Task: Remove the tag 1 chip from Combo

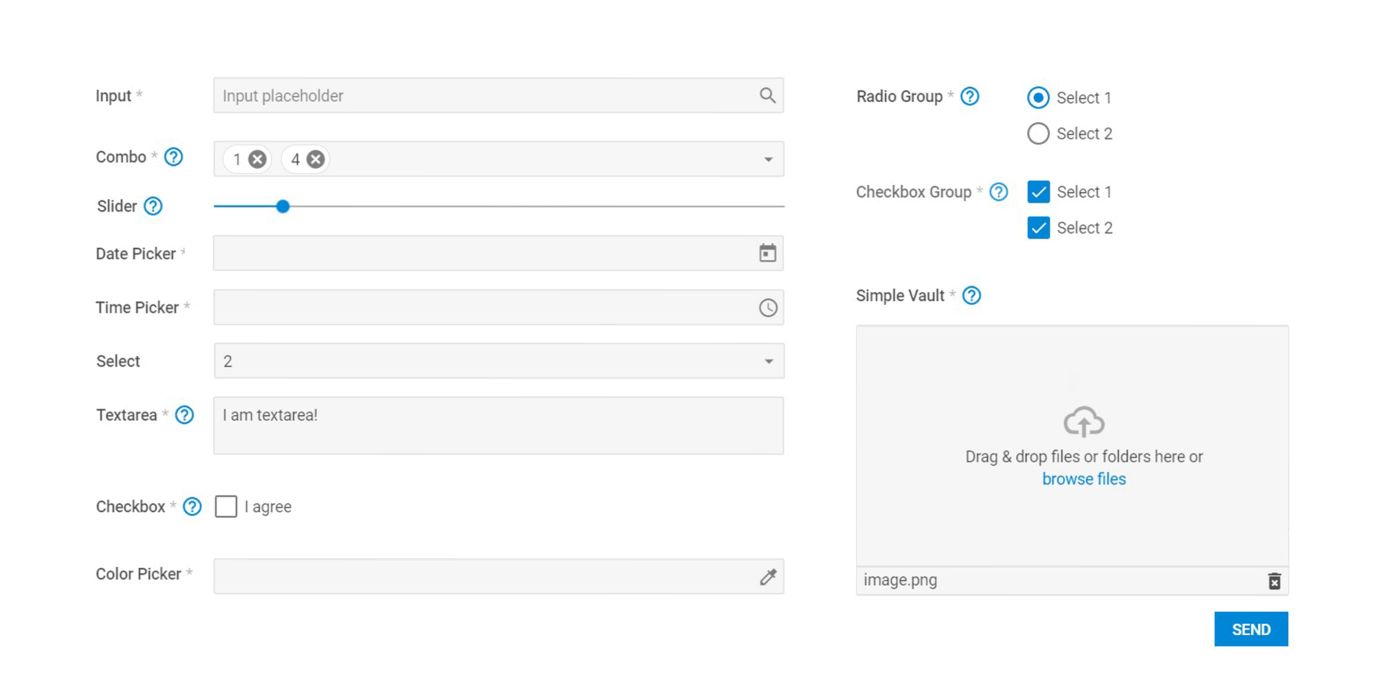Action: coord(257,159)
